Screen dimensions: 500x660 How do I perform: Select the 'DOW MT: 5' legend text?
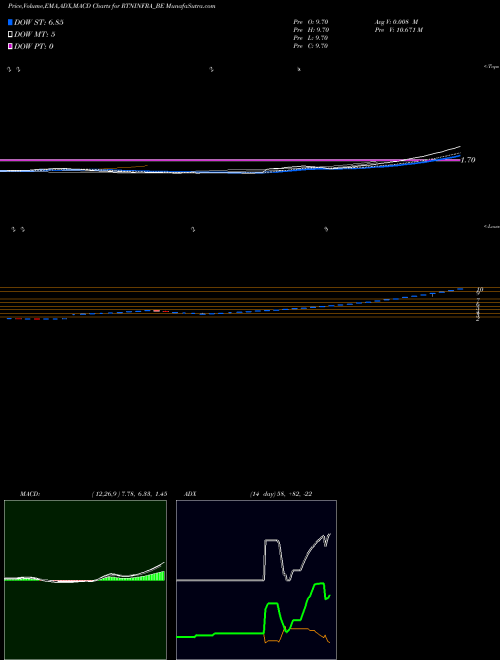point(35,35)
